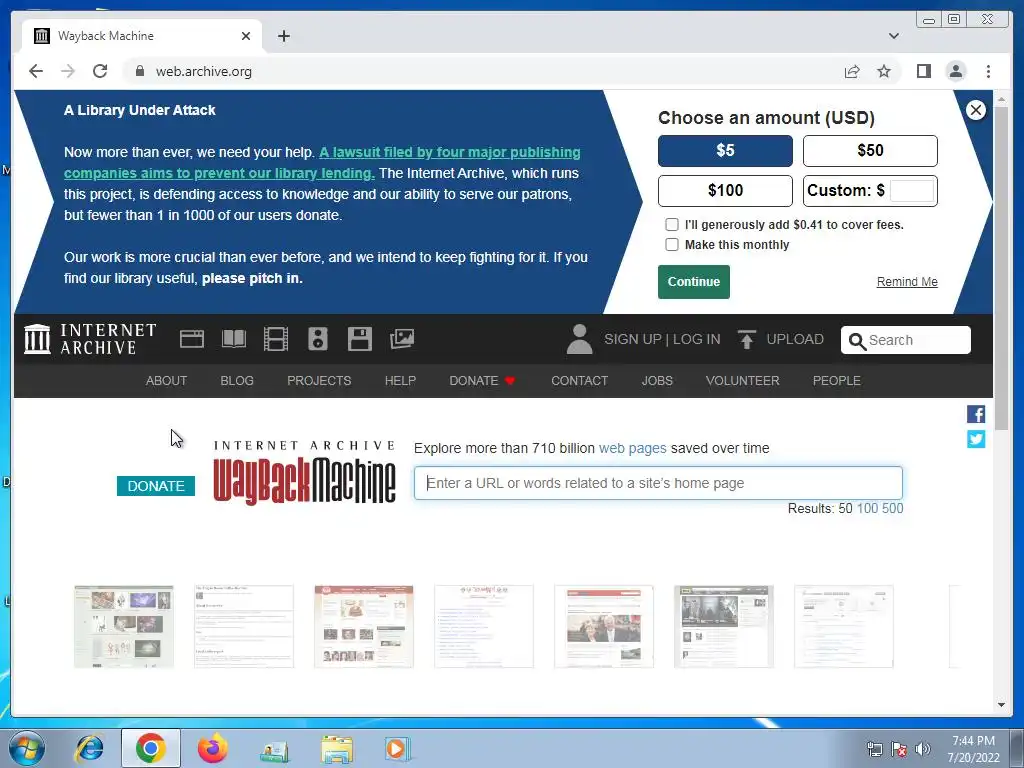1024x768 pixels.
Task: Click the teal DONATE button
Action: click(x=155, y=486)
